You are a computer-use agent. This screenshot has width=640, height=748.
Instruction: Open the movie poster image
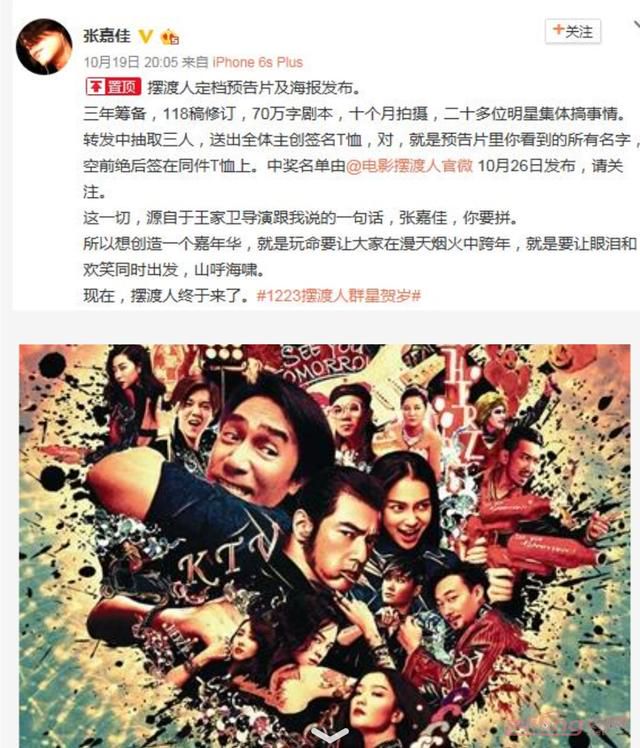324,546
